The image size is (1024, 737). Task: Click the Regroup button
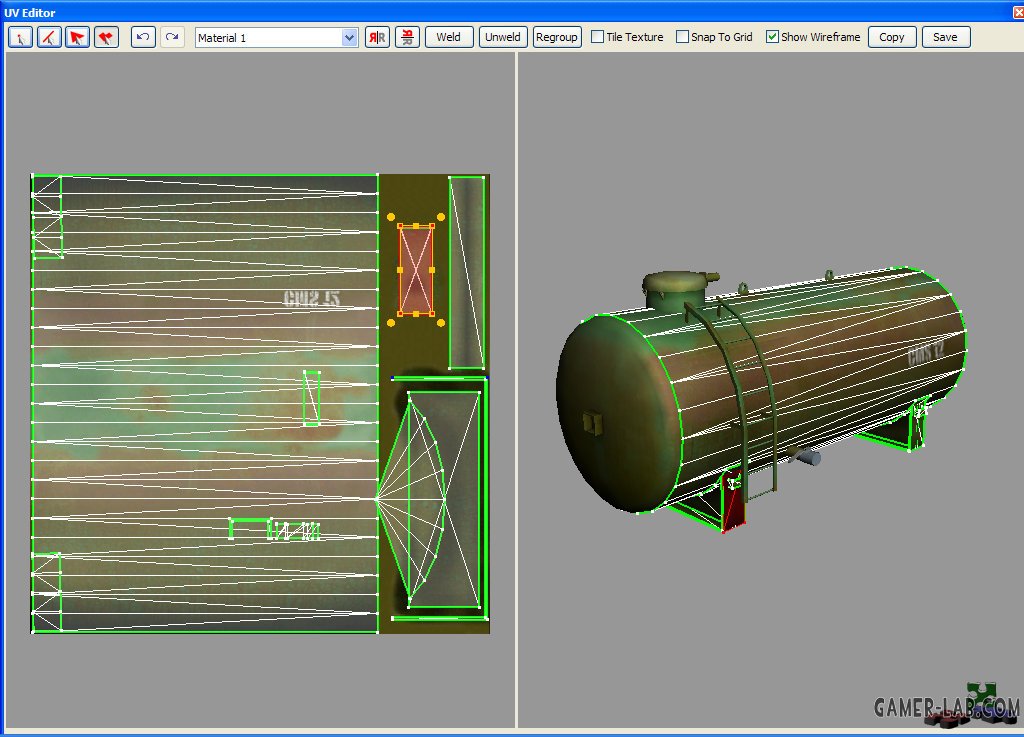(x=557, y=37)
